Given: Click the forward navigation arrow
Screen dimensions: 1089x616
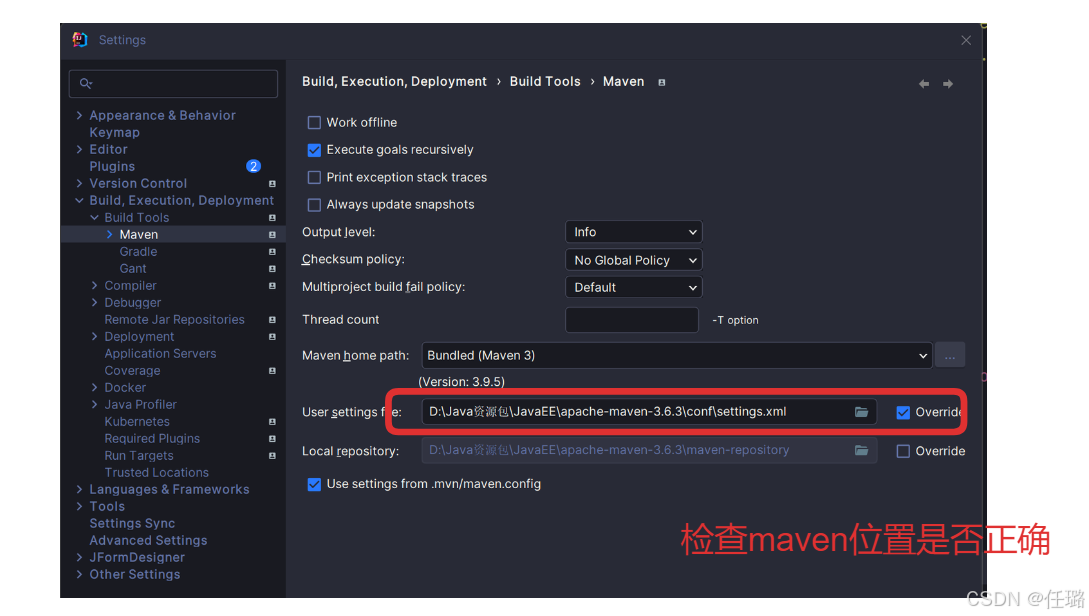Looking at the screenshot, I should click(948, 84).
